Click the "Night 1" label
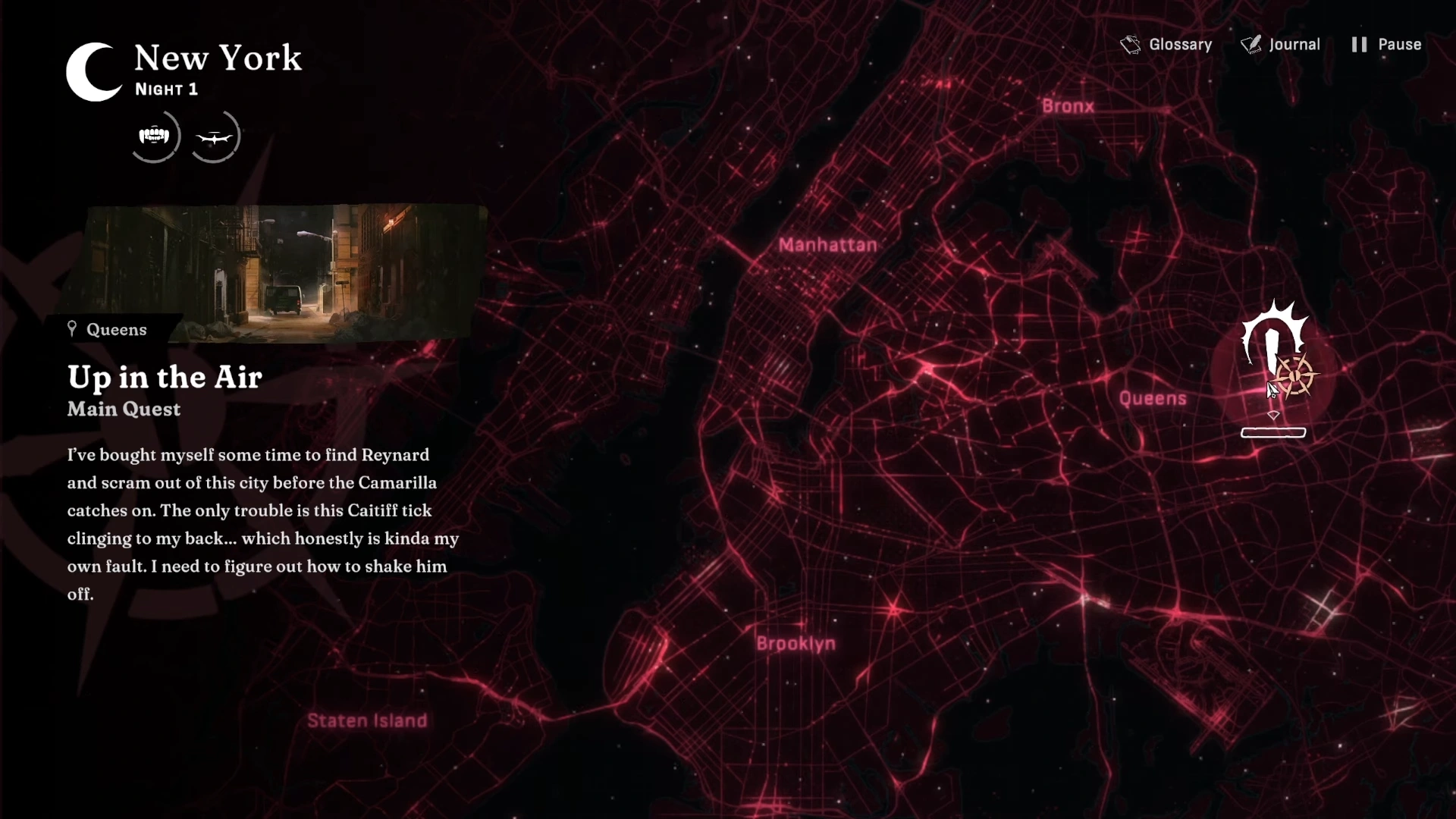The image size is (1456, 819). pyautogui.click(x=167, y=89)
